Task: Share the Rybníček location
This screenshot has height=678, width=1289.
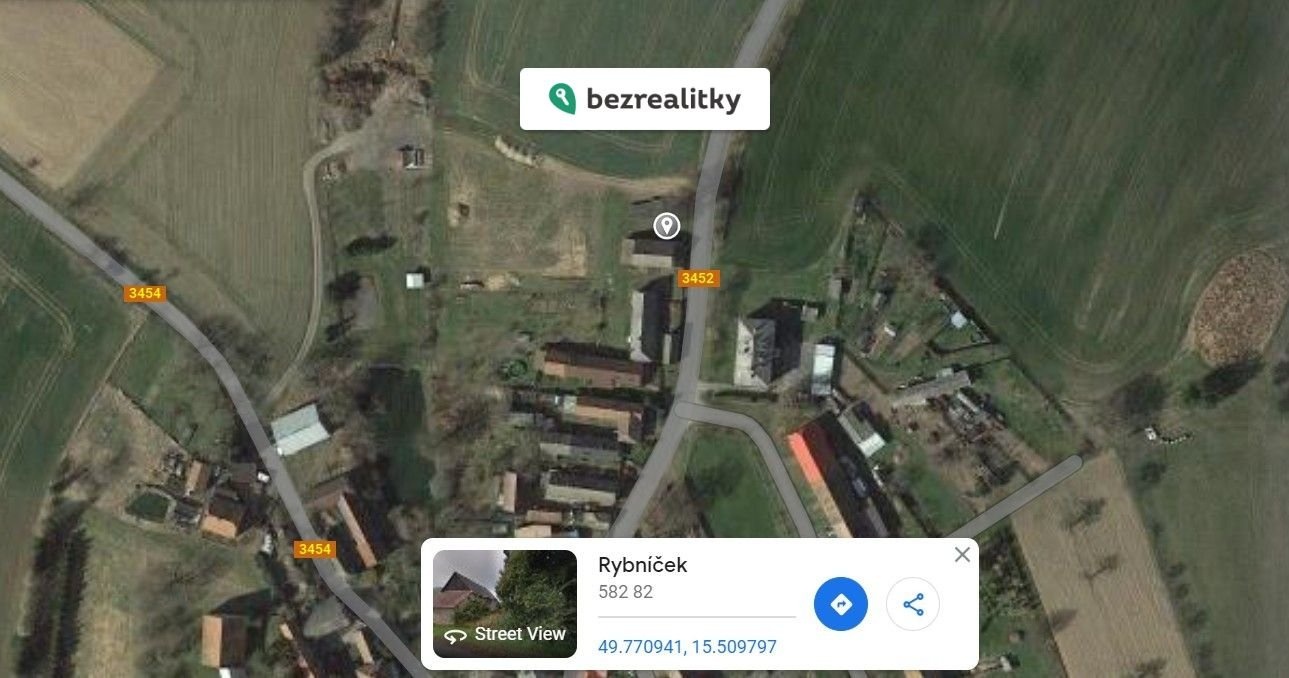Action: click(913, 604)
